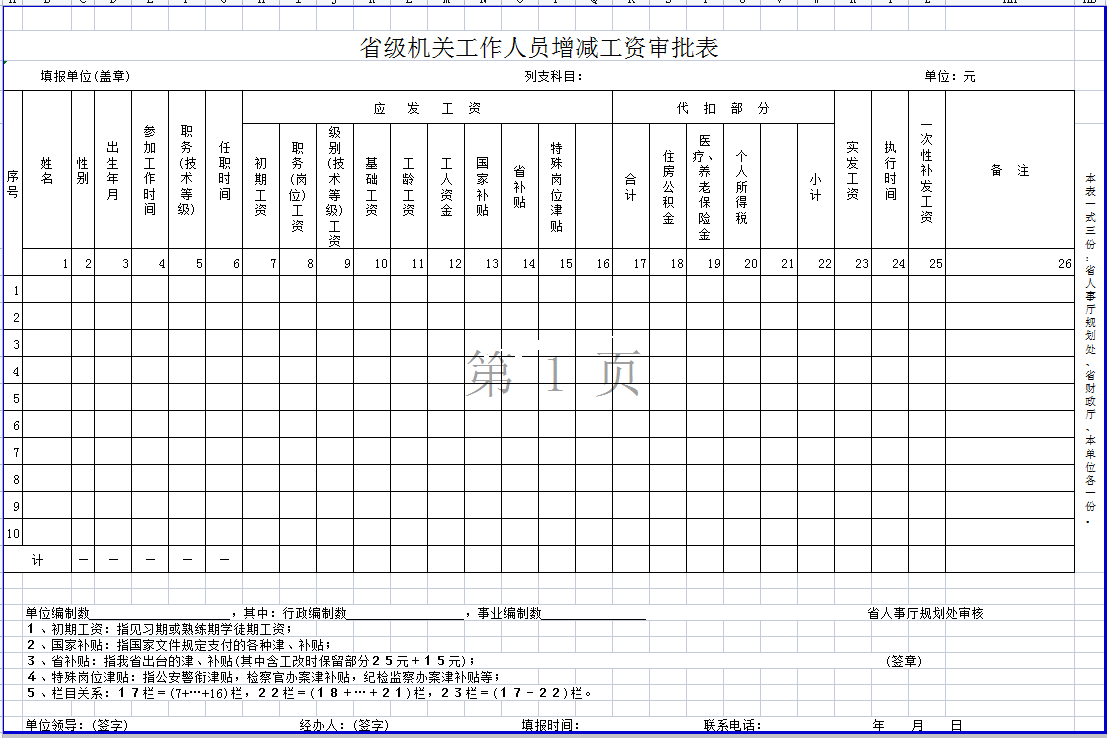Select the merged 代扣部分 header
1107x738 pixels.
722,108
